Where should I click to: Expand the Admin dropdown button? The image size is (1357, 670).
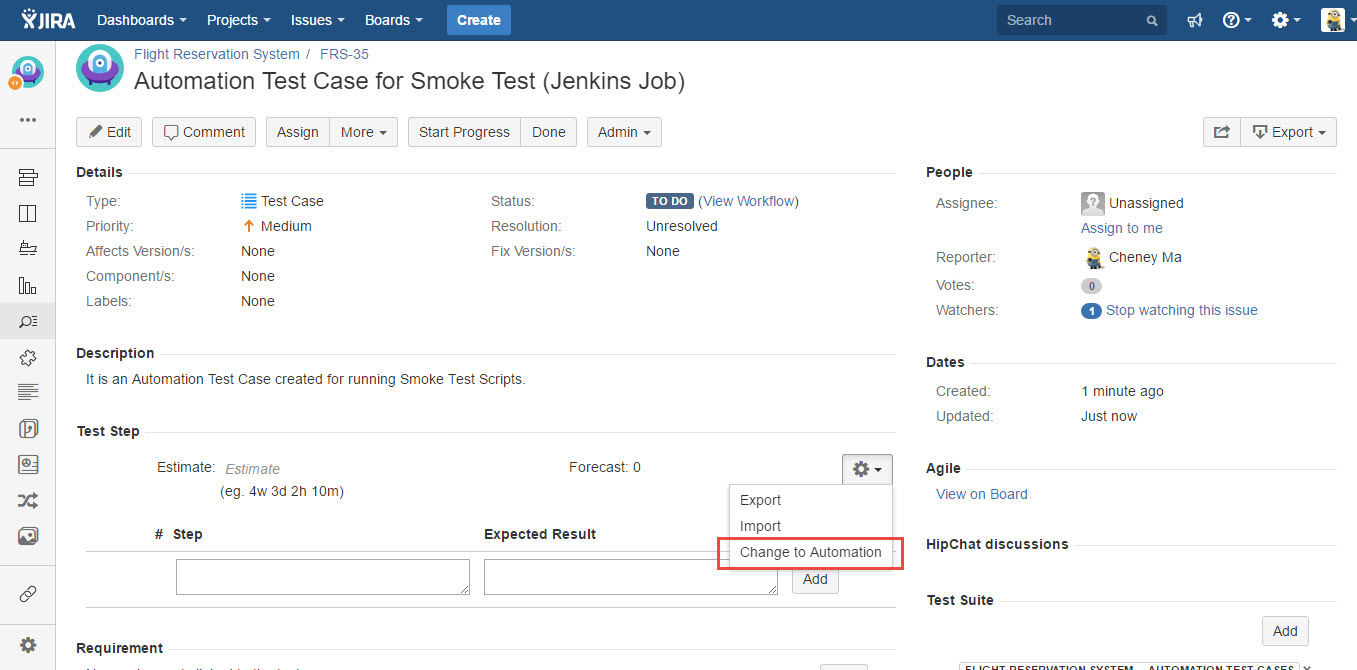624,132
